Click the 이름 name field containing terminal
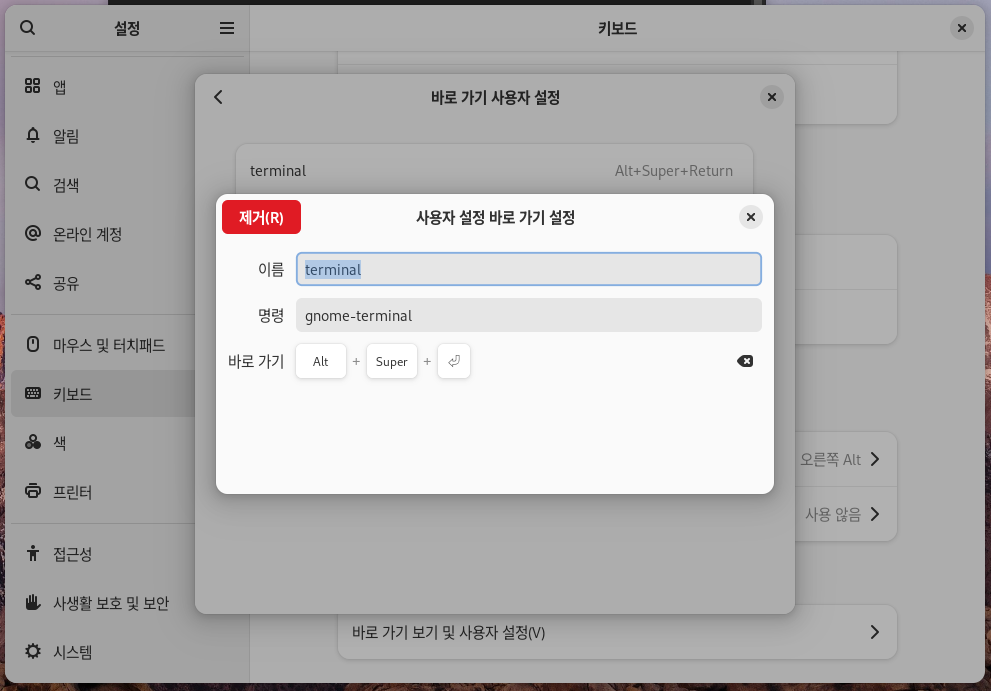The image size is (991, 691). (x=528, y=269)
